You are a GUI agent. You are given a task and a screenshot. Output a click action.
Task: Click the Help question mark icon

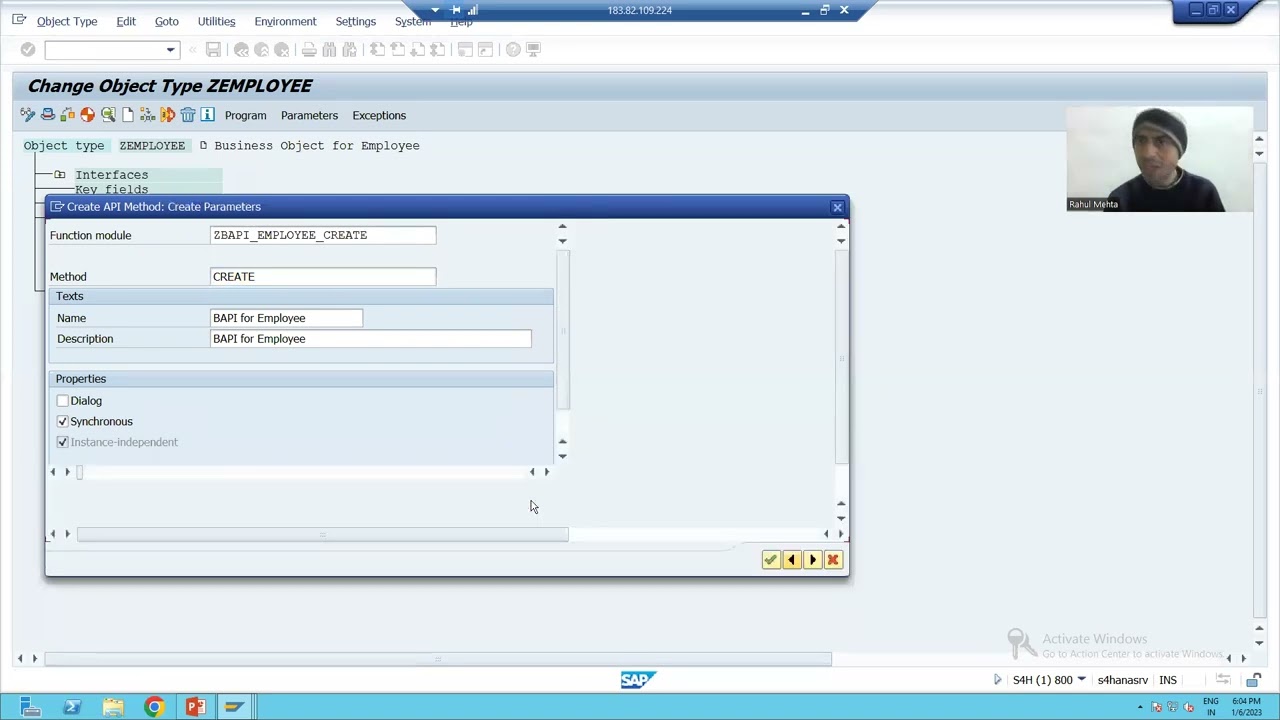(513, 49)
